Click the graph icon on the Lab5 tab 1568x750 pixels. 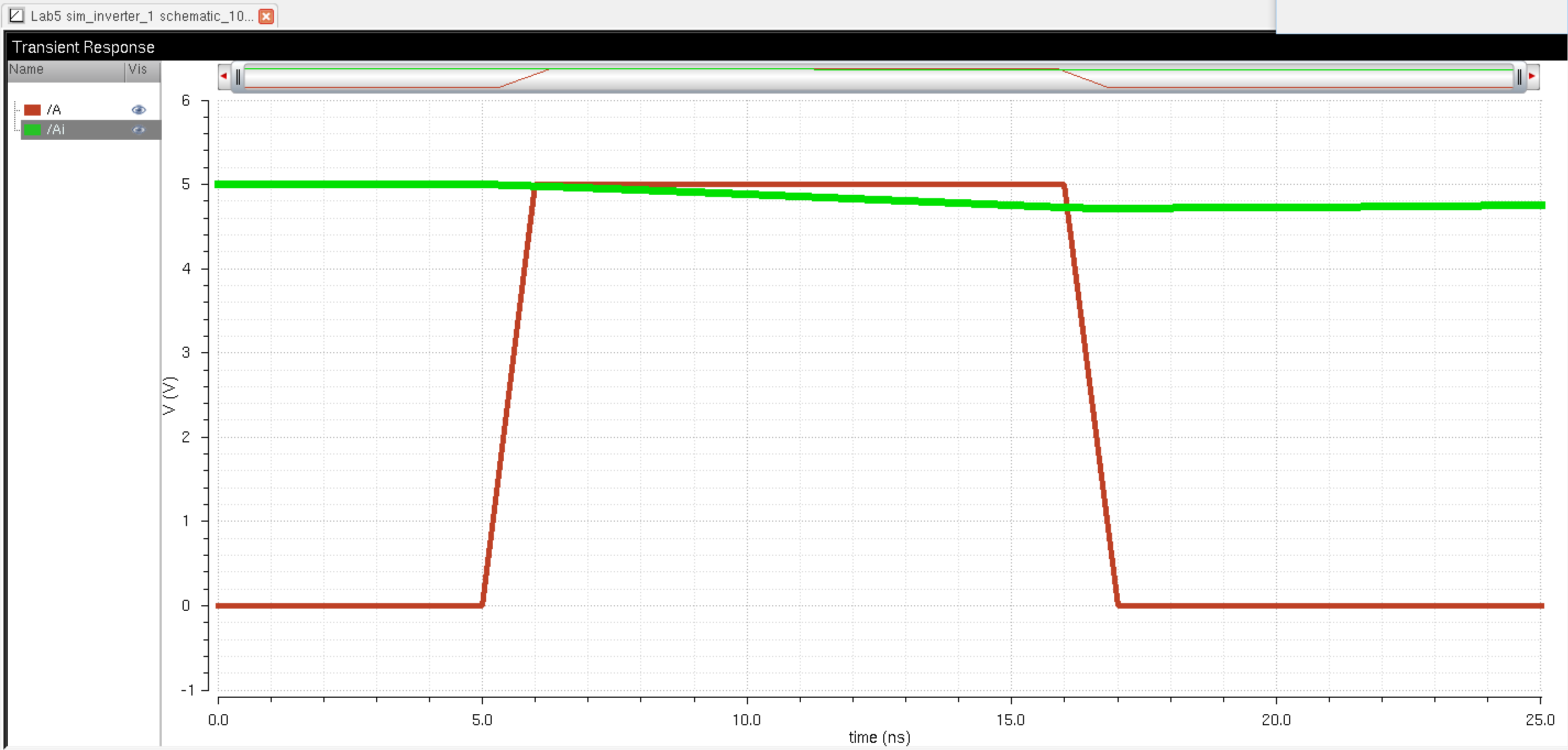16,16
